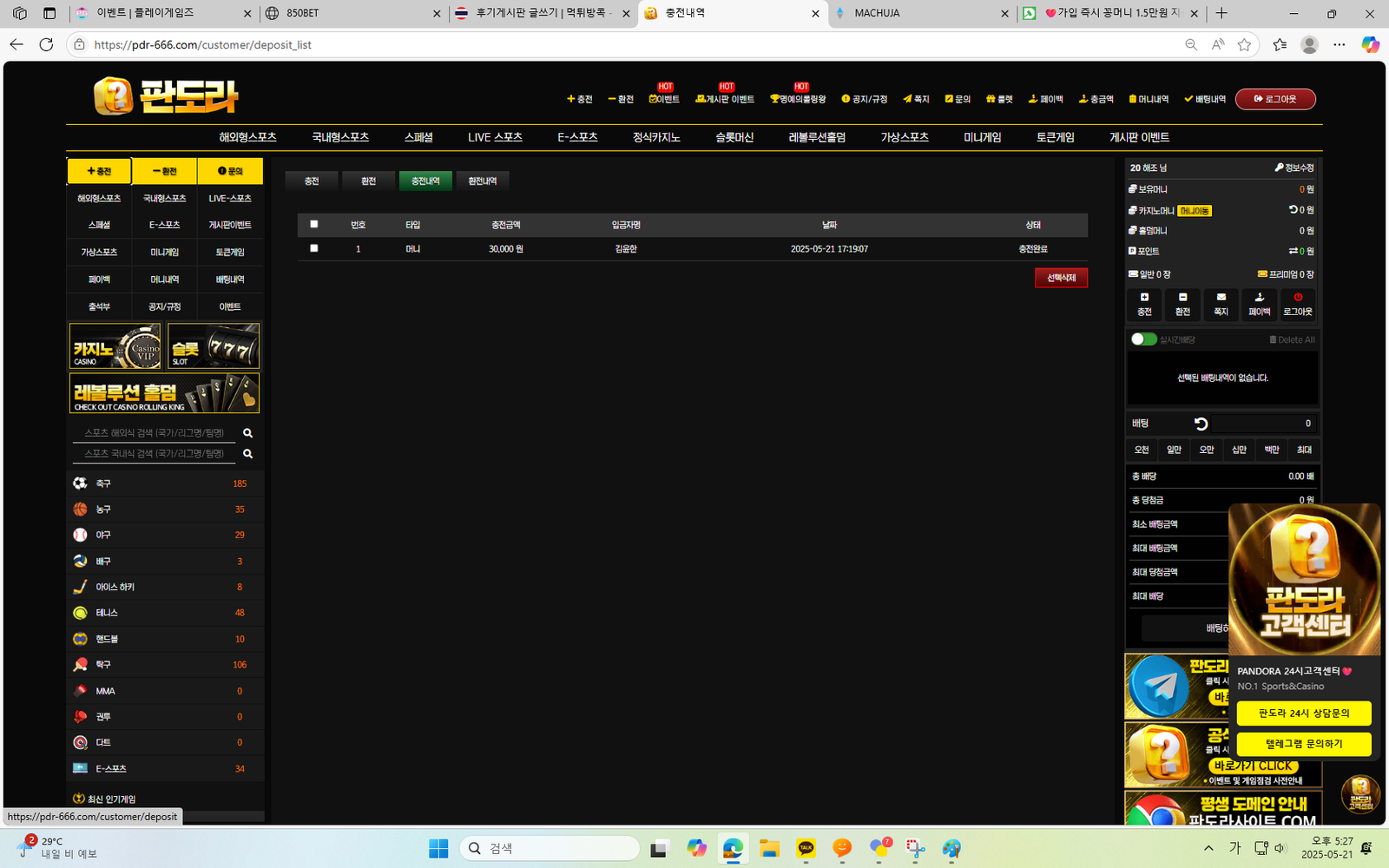Refresh the browser page
Viewport: 1389px width, 868px height.
[46, 44]
